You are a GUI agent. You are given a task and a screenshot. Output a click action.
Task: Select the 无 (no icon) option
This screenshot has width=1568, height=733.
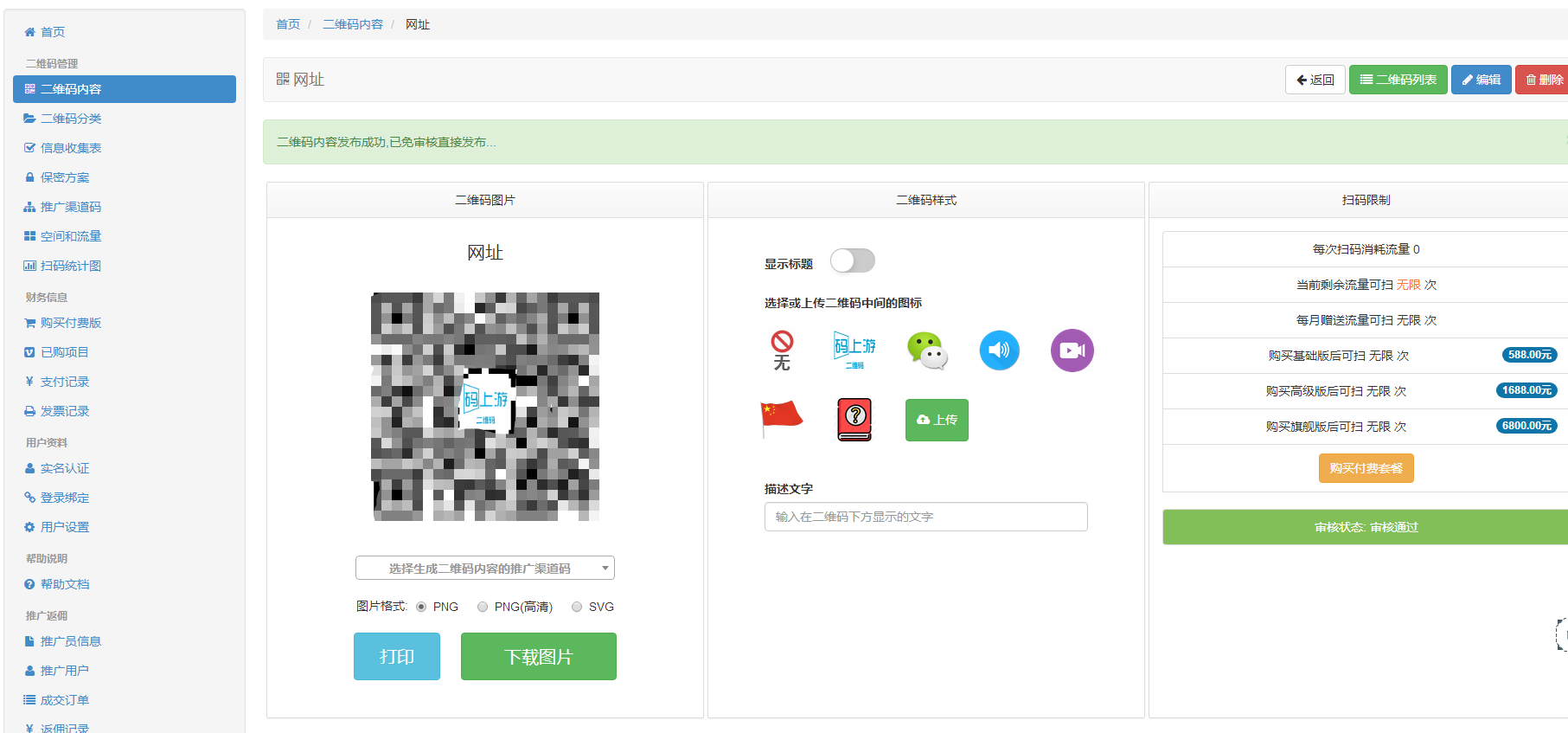pyautogui.click(x=782, y=350)
